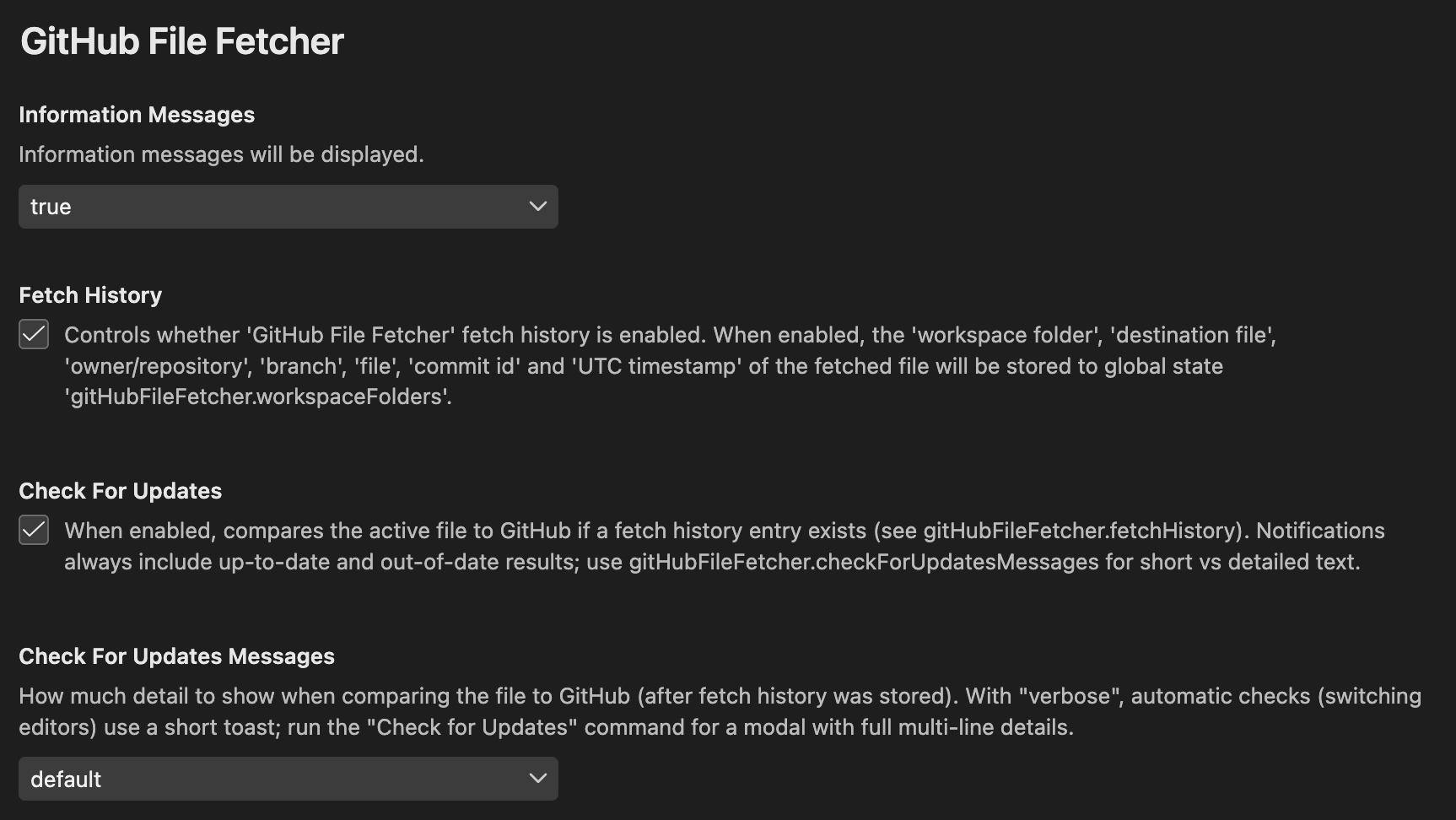
Task: Click the Check For Updates setting title
Action: click(121, 491)
